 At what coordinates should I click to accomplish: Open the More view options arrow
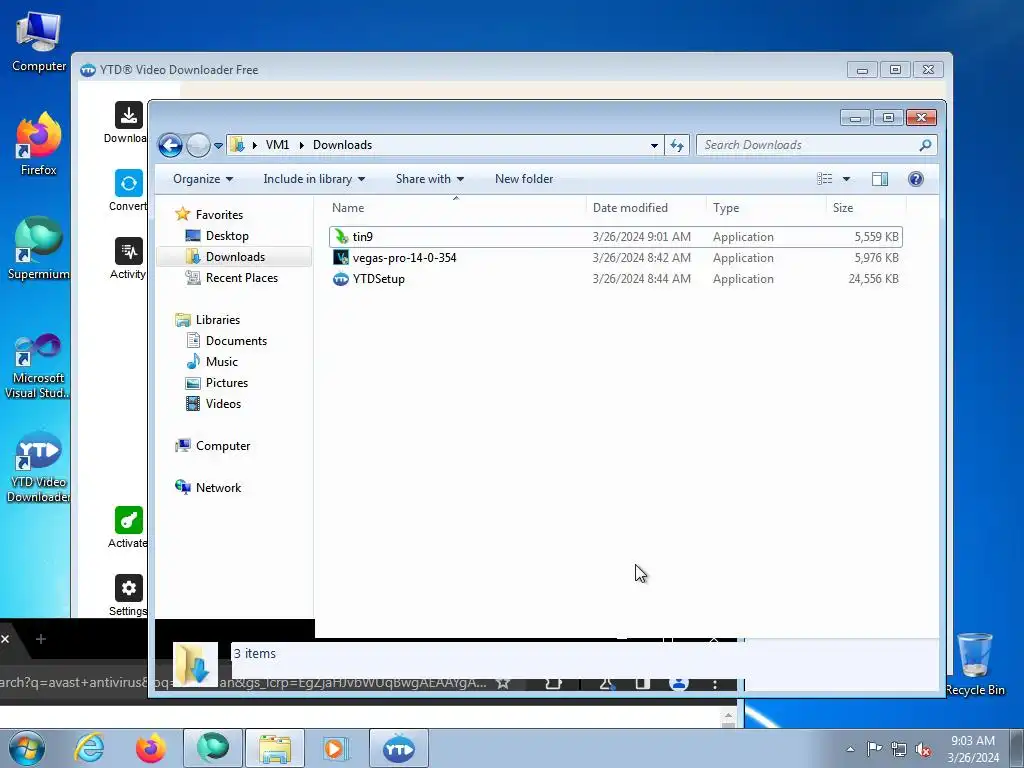pos(846,179)
